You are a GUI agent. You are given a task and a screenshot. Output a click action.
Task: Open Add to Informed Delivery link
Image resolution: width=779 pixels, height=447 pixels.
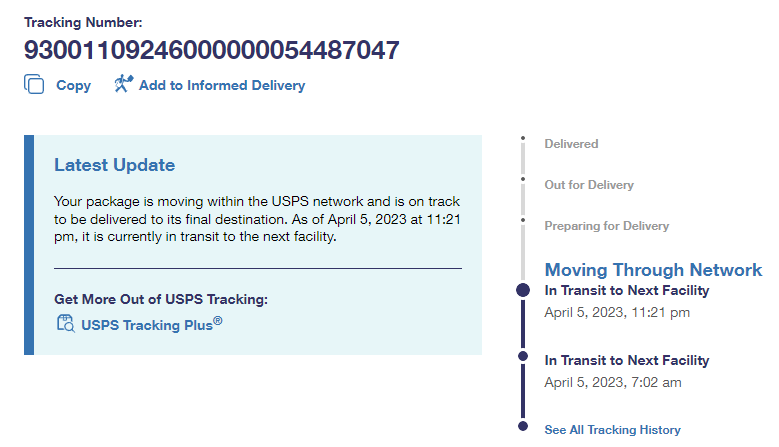[221, 86]
